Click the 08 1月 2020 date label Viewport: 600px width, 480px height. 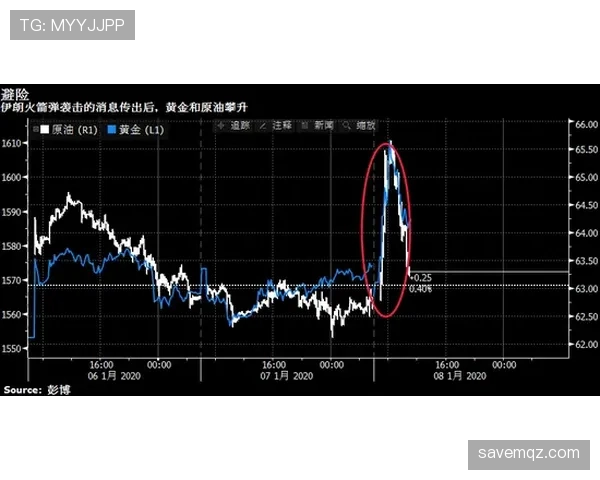[460, 376]
